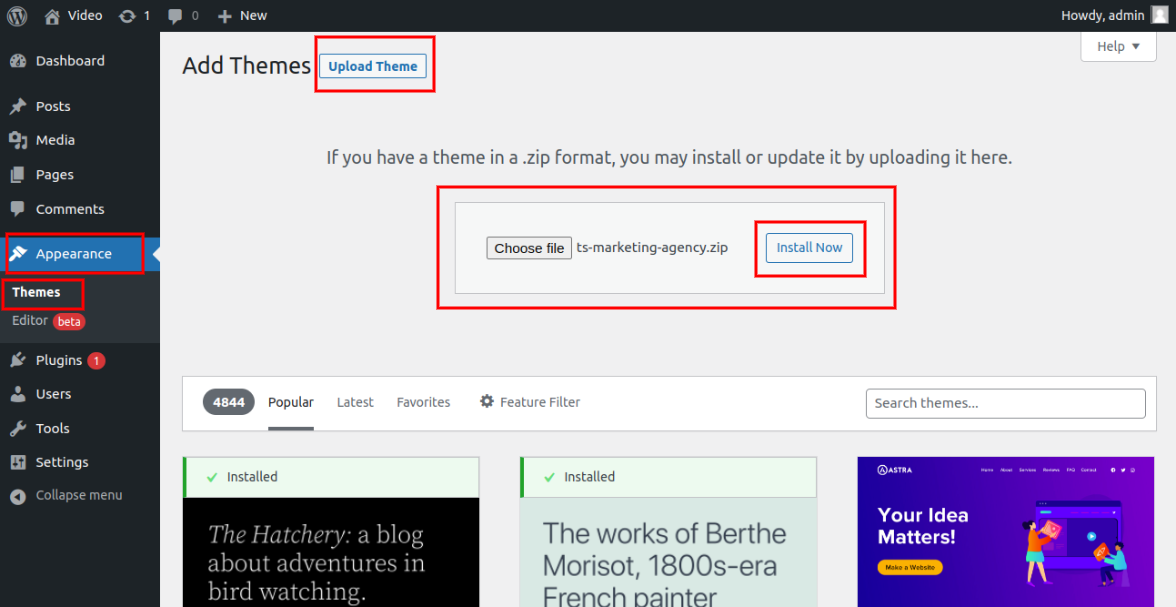Go to the Media library menu
The width and height of the screenshot is (1176, 607).
point(55,140)
